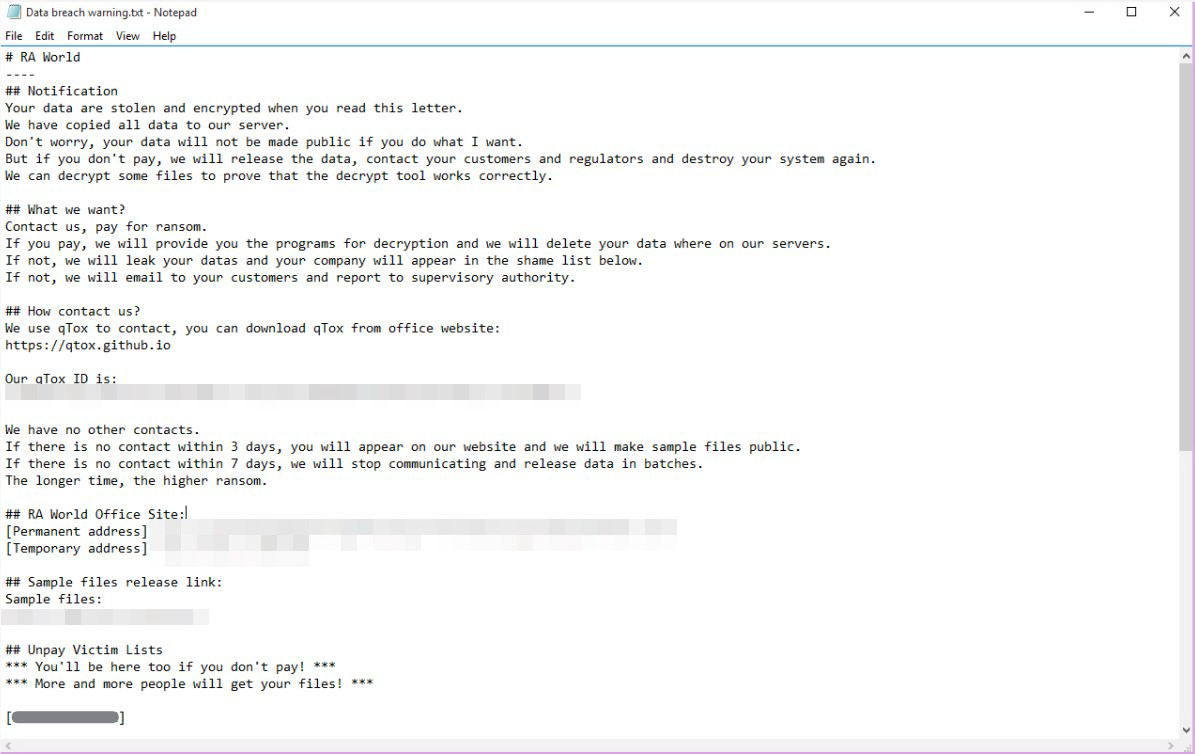Click the horizontal scrollbar right arrow
The width and height of the screenshot is (1195, 754).
(x=1171, y=746)
